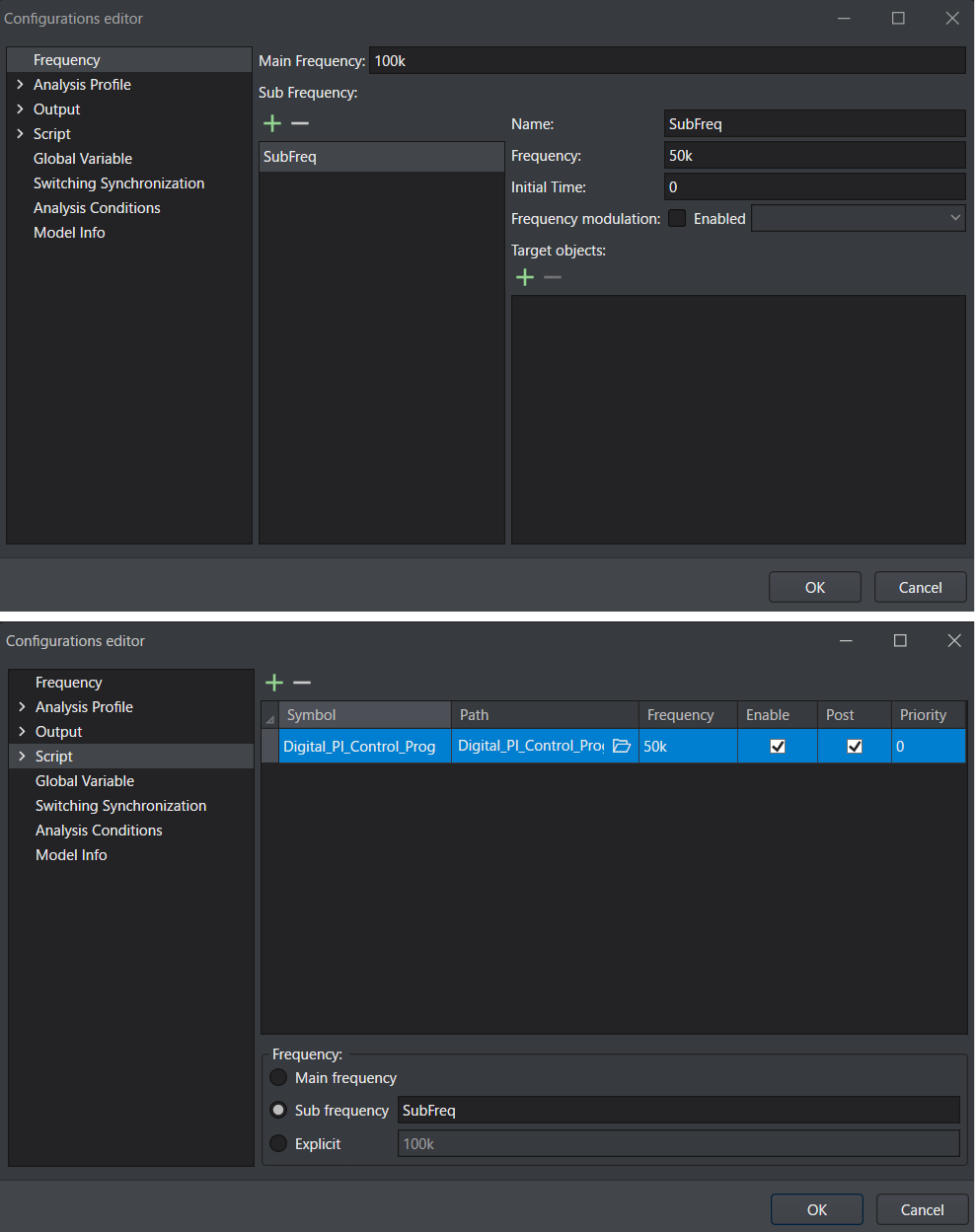977x1232 pixels.
Task: Open Switching Synchronization in upper window
Action: [x=118, y=183]
